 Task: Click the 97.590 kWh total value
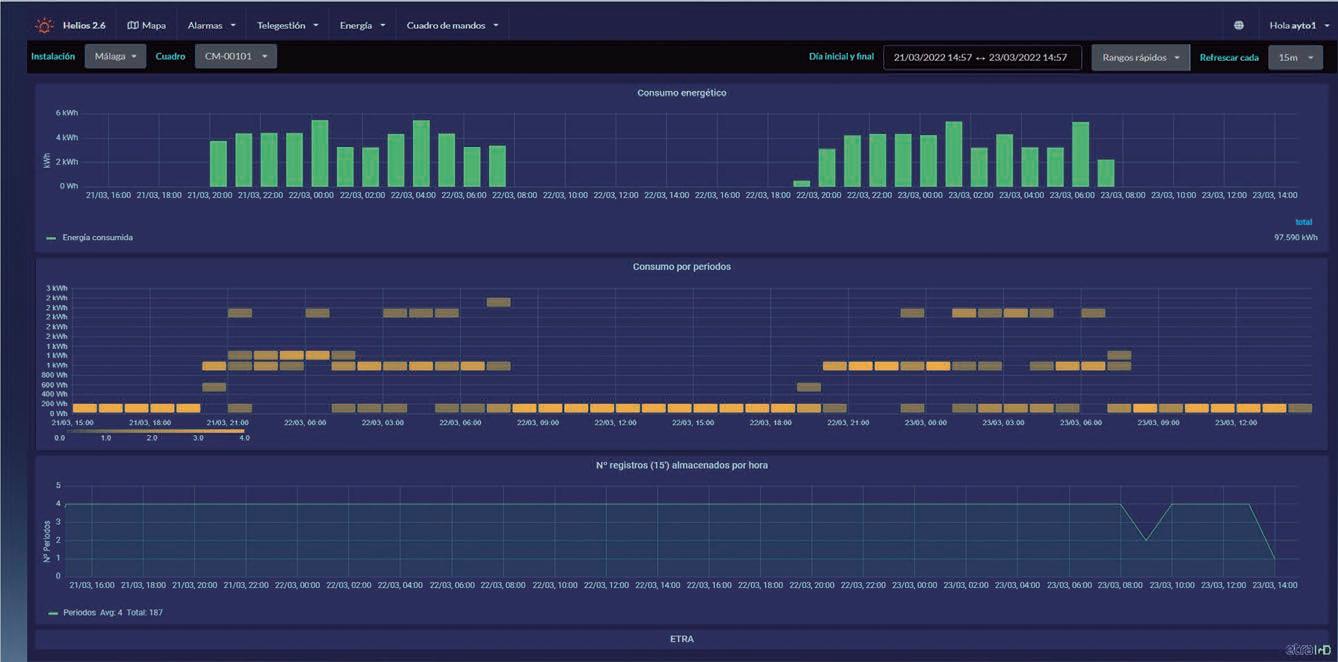point(1296,238)
